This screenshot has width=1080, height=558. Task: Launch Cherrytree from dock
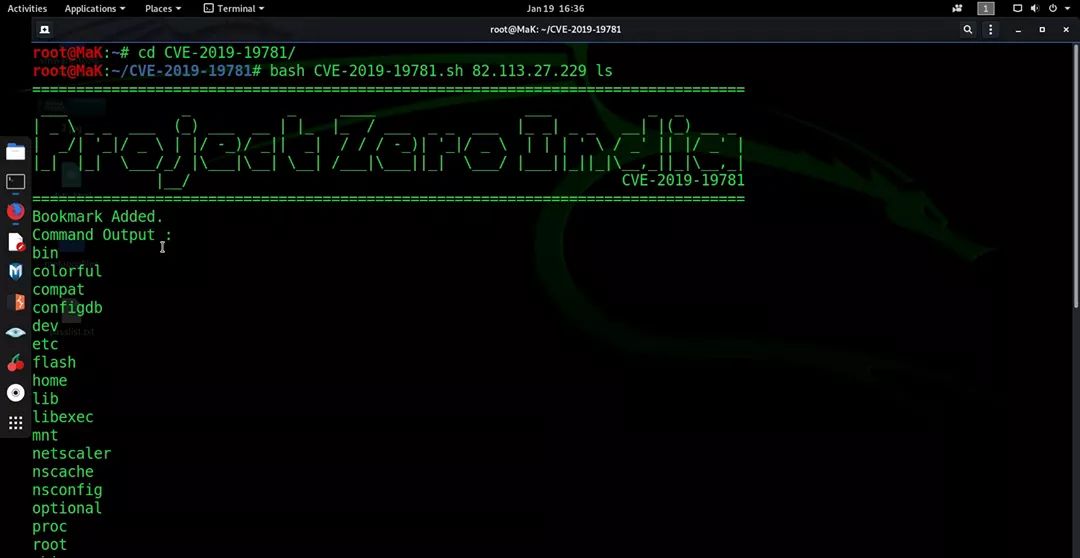(16, 363)
